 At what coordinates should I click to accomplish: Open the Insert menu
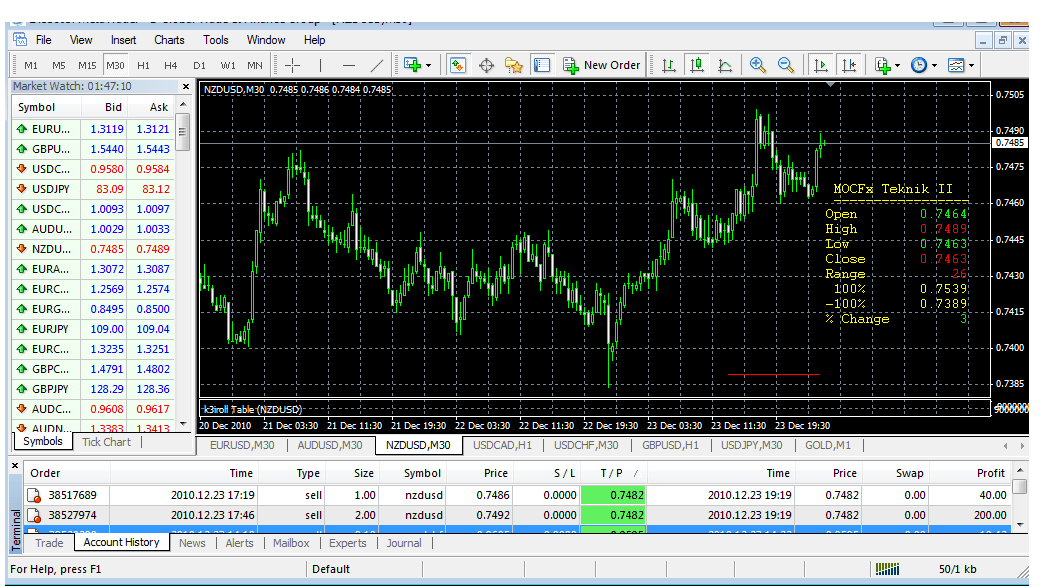123,40
